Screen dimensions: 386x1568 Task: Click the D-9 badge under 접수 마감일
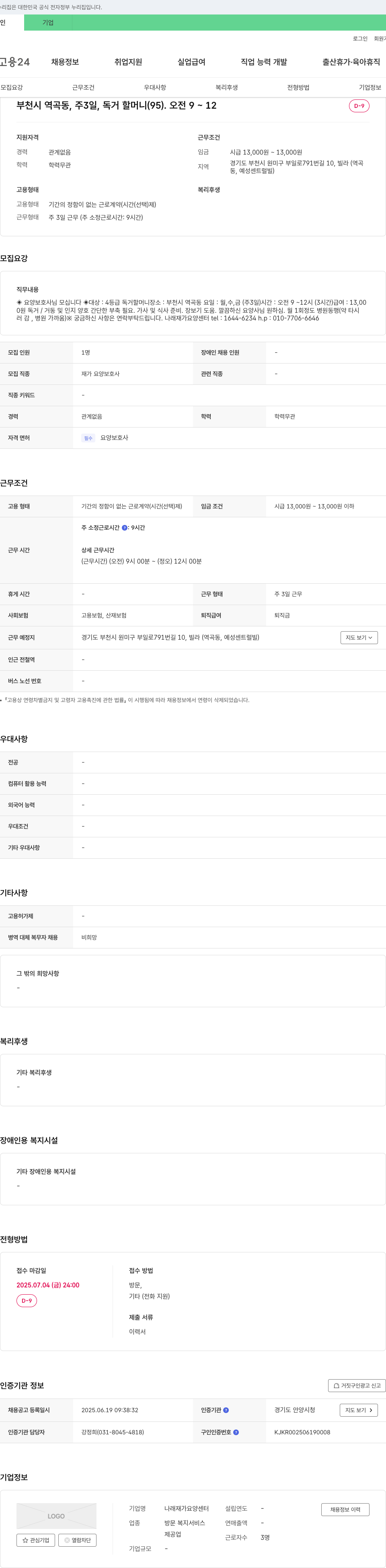coord(27,1301)
